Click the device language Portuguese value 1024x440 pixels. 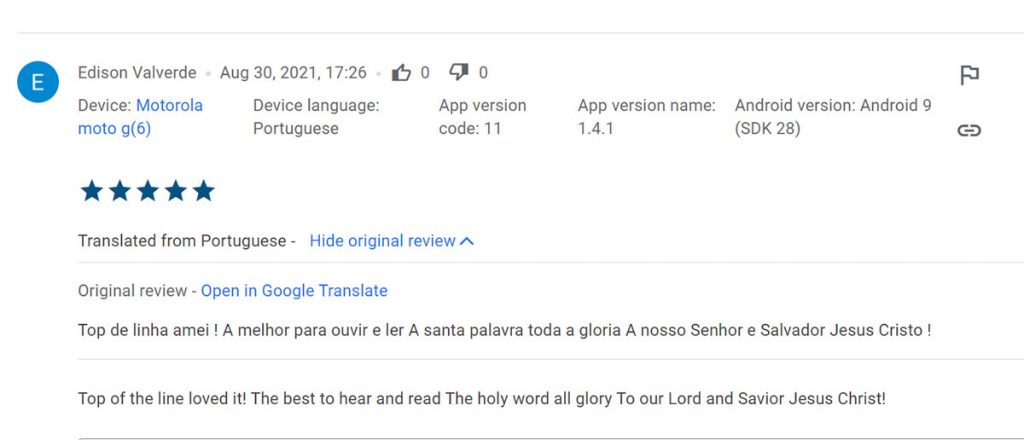click(x=296, y=128)
